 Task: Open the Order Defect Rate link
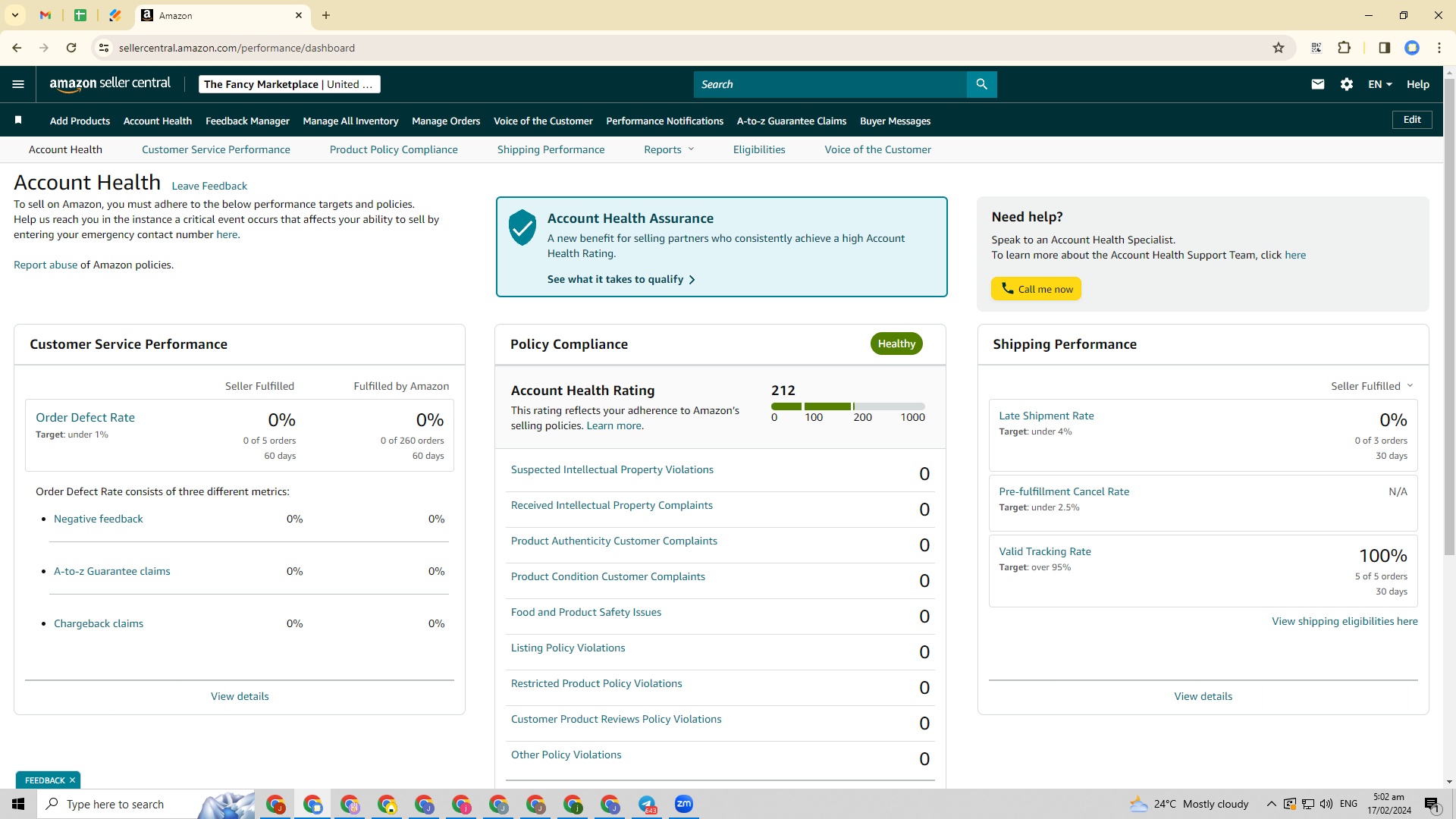[85, 417]
